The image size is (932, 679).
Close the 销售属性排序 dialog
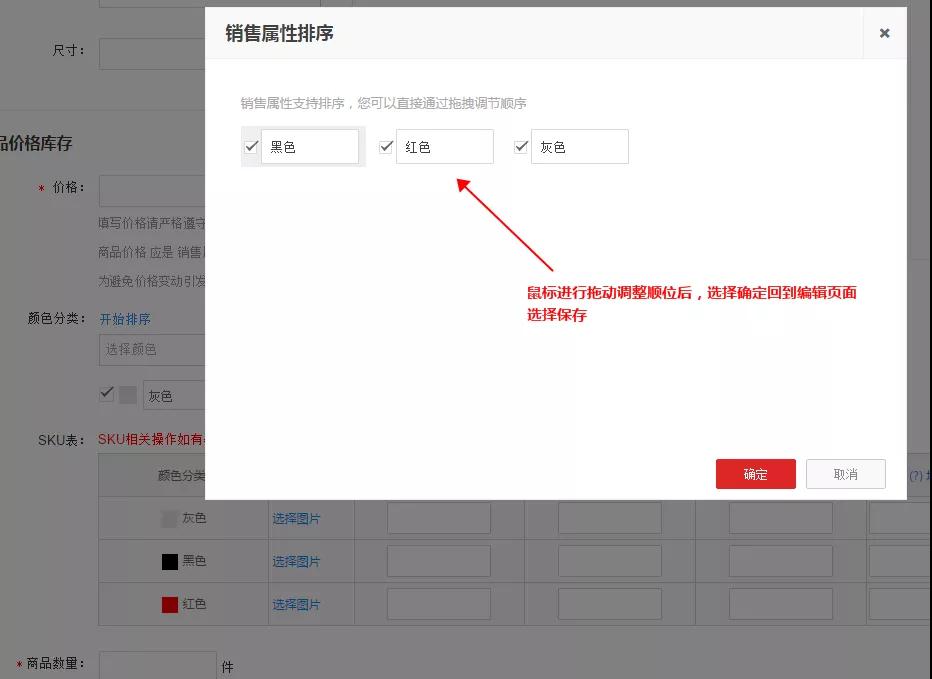(884, 33)
